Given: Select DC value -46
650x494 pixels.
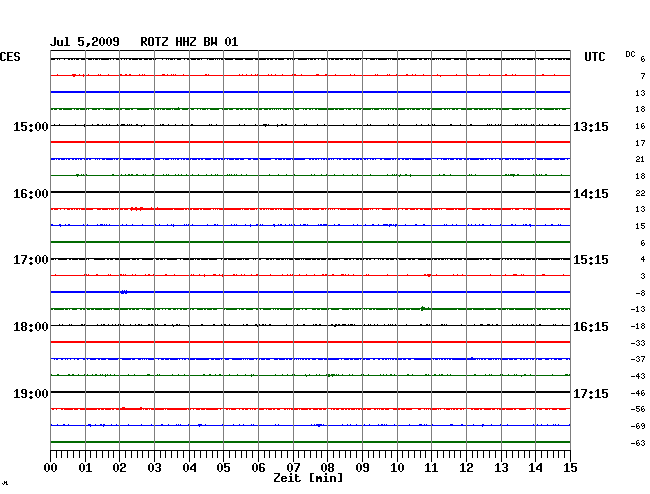Looking at the screenshot, I should click(638, 393).
